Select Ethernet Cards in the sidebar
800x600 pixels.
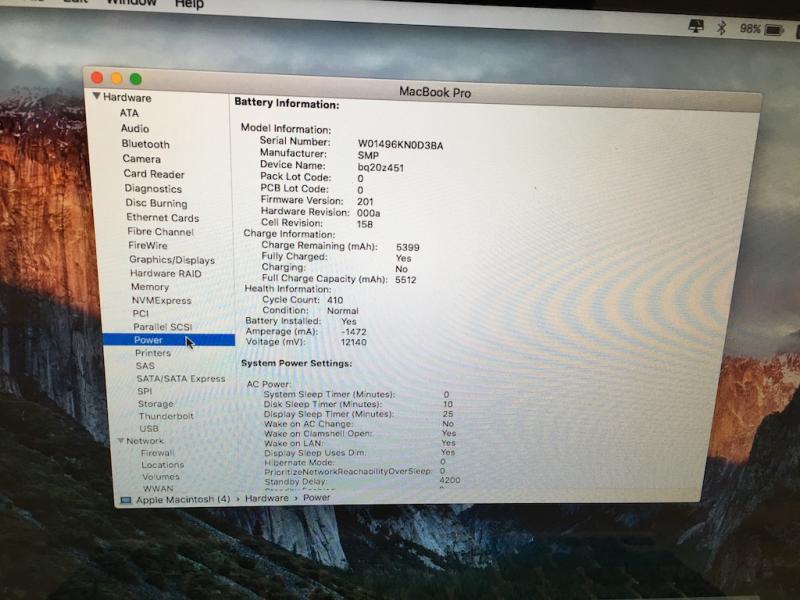coord(163,217)
